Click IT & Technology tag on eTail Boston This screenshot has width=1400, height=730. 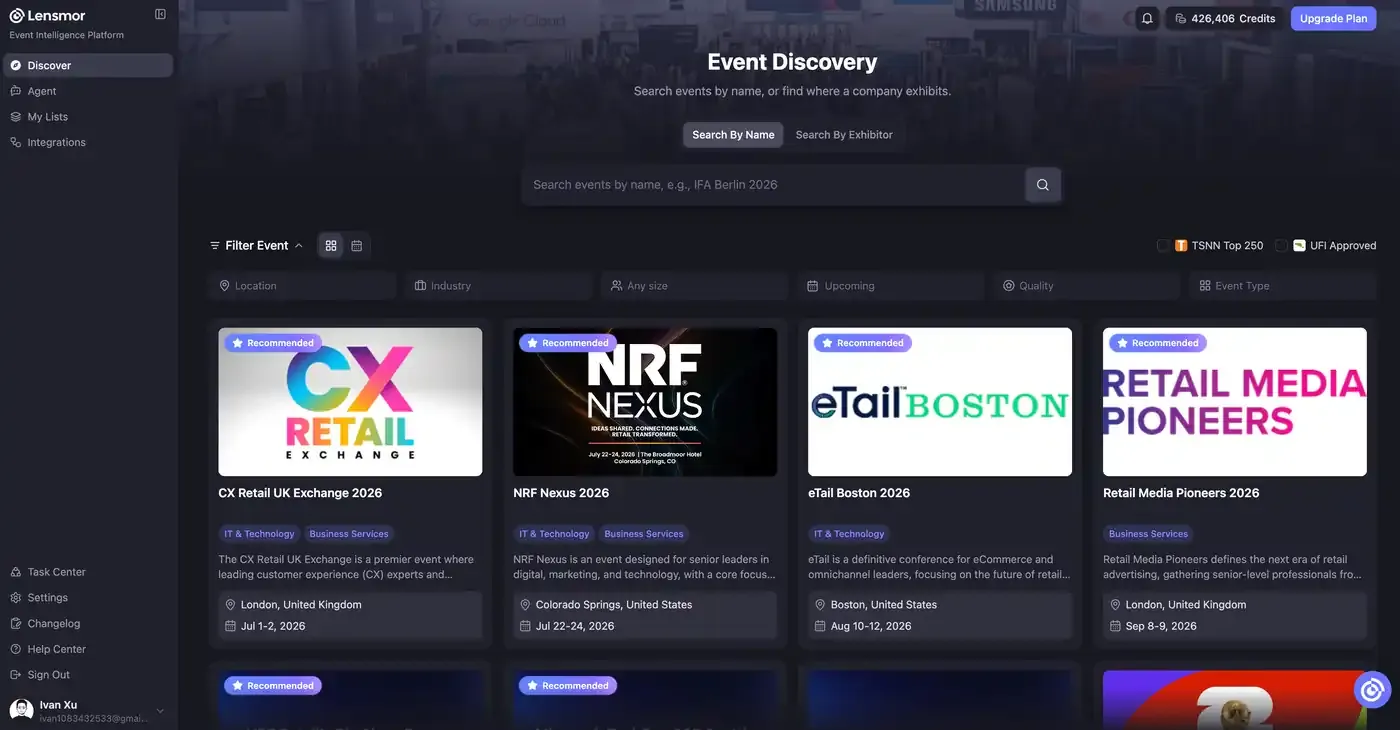[x=849, y=534]
